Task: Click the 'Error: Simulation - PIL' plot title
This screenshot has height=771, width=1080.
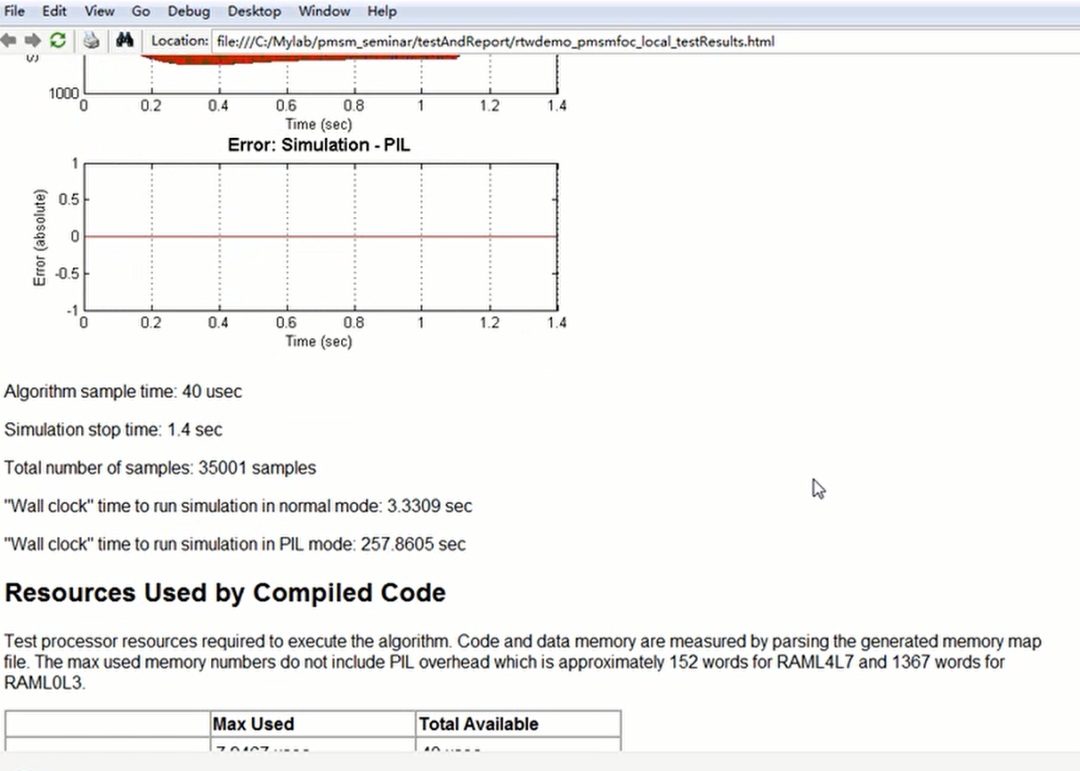Action: point(319,145)
